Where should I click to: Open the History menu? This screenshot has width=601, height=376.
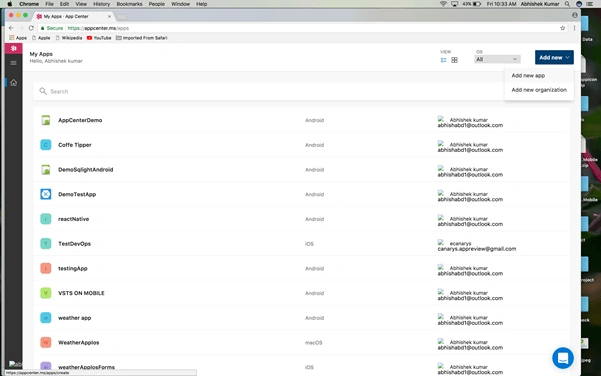click(101, 4)
